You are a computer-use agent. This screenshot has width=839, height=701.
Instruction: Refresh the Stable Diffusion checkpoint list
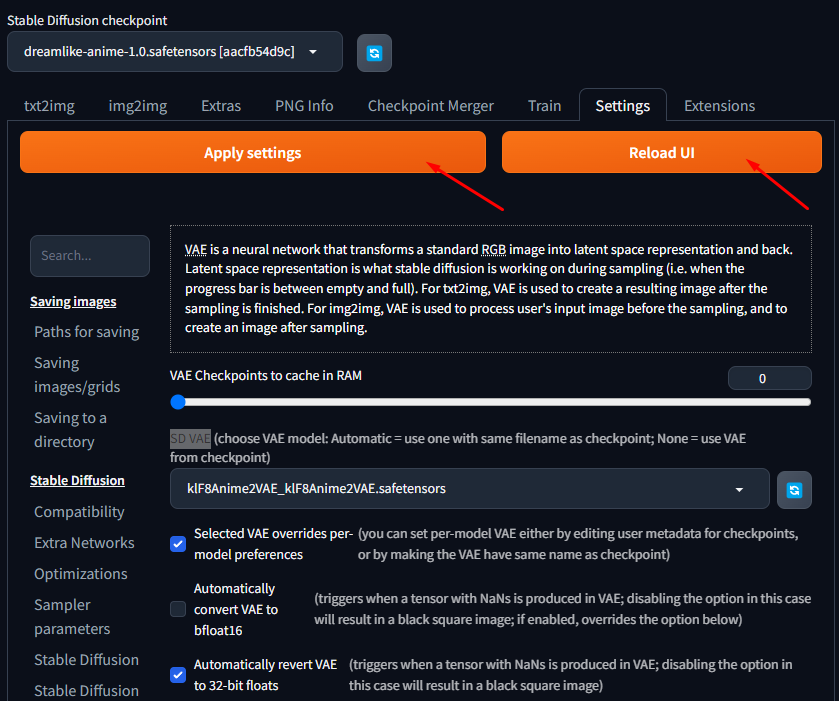click(x=374, y=53)
